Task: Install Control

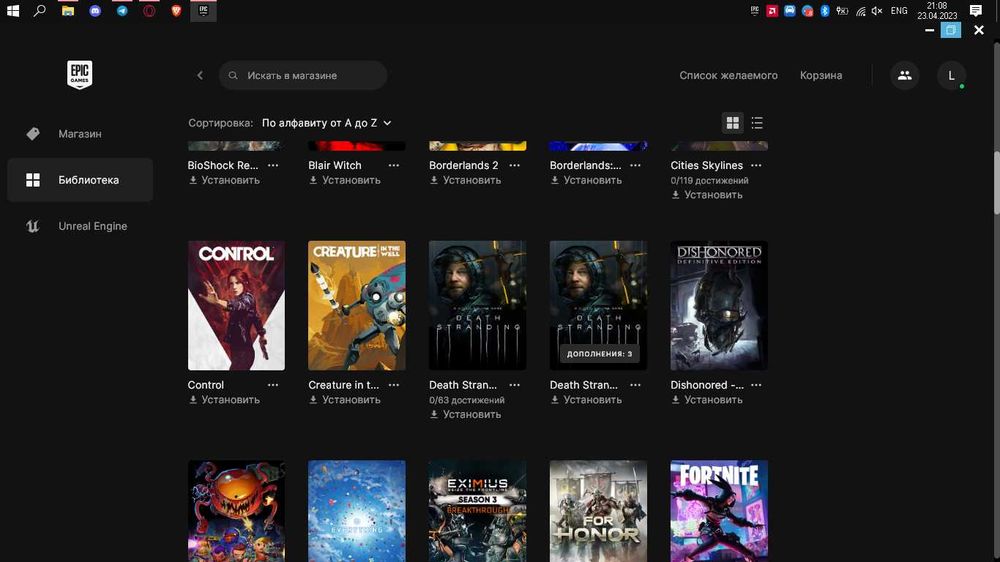Action: coord(224,400)
